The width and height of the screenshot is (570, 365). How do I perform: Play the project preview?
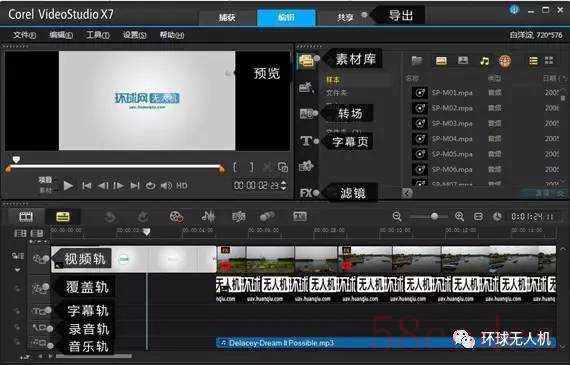tap(68, 186)
